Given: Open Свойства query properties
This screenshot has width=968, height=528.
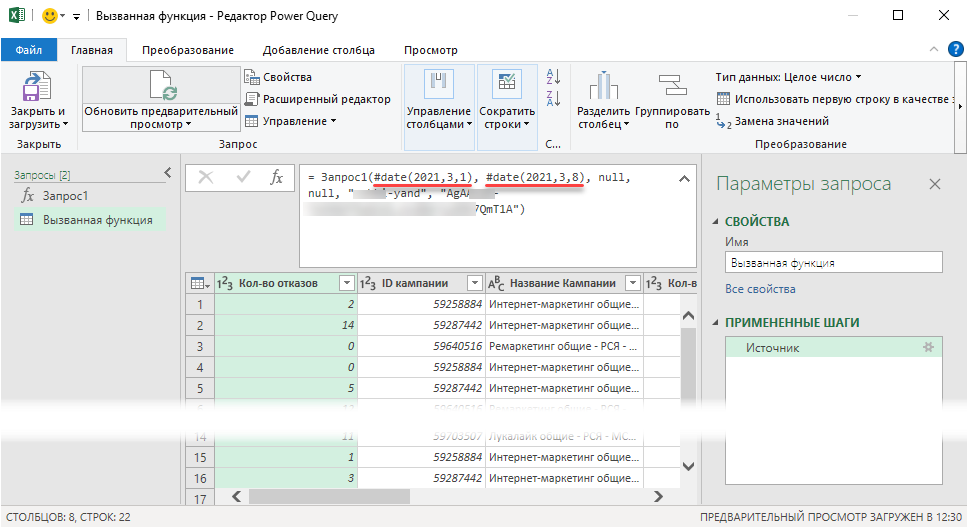Looking at the screenshot, I should 278,77.
